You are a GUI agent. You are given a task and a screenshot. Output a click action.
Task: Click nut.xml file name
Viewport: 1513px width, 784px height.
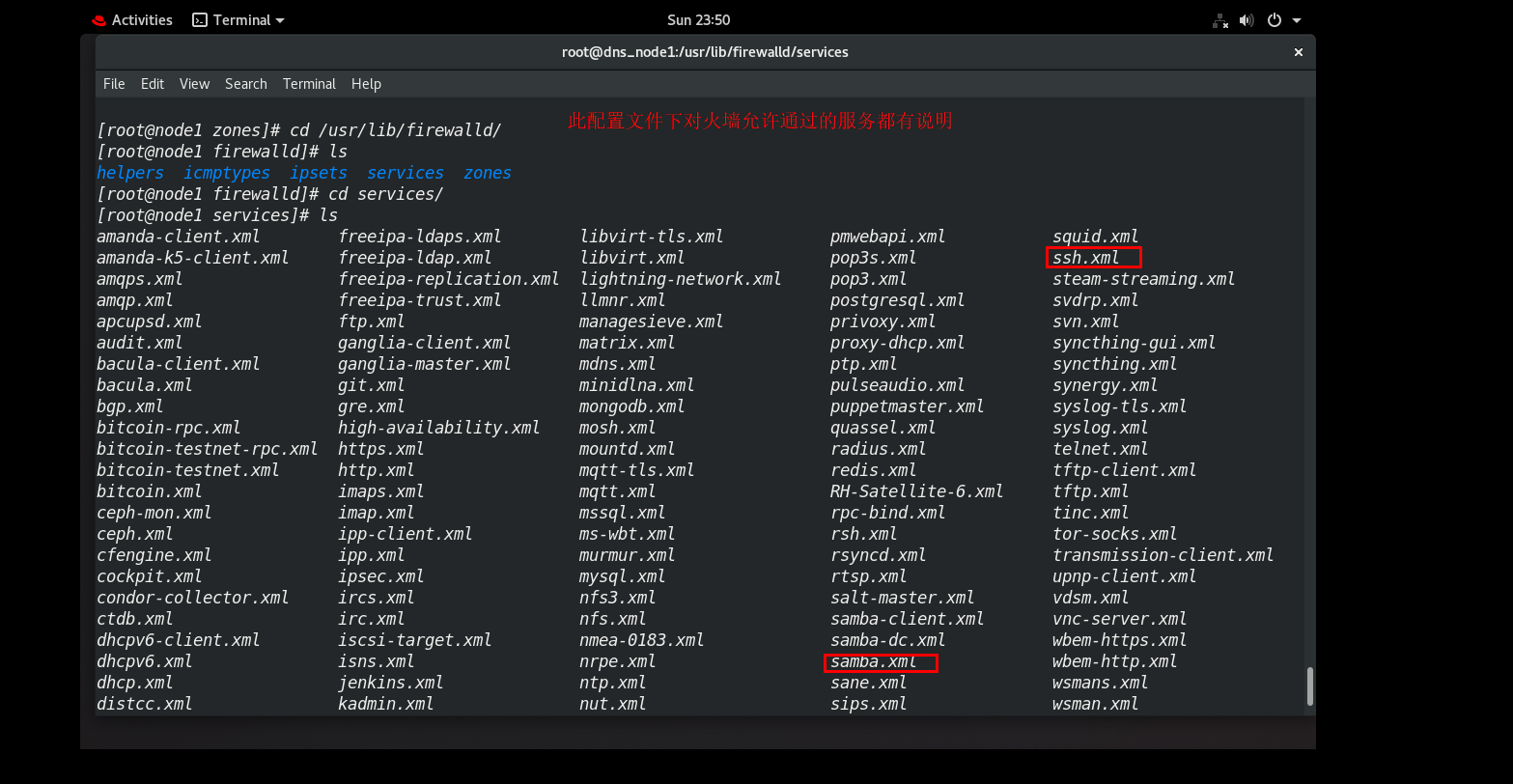tap(613, 704)
